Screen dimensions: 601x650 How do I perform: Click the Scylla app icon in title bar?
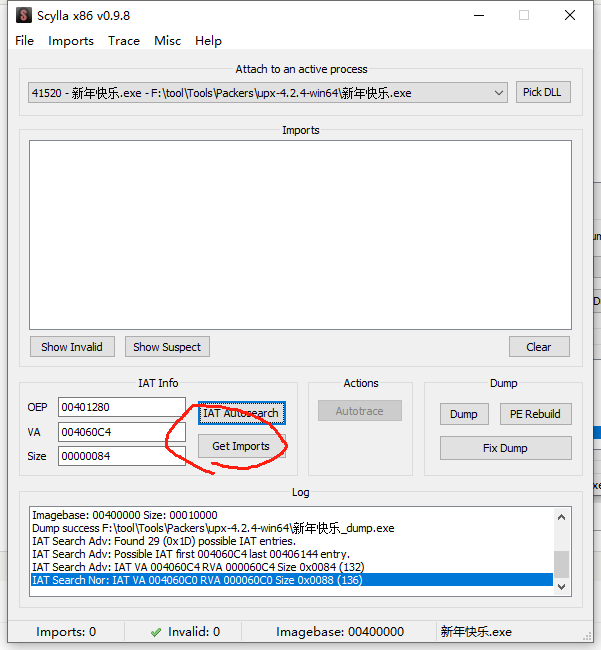24,15
